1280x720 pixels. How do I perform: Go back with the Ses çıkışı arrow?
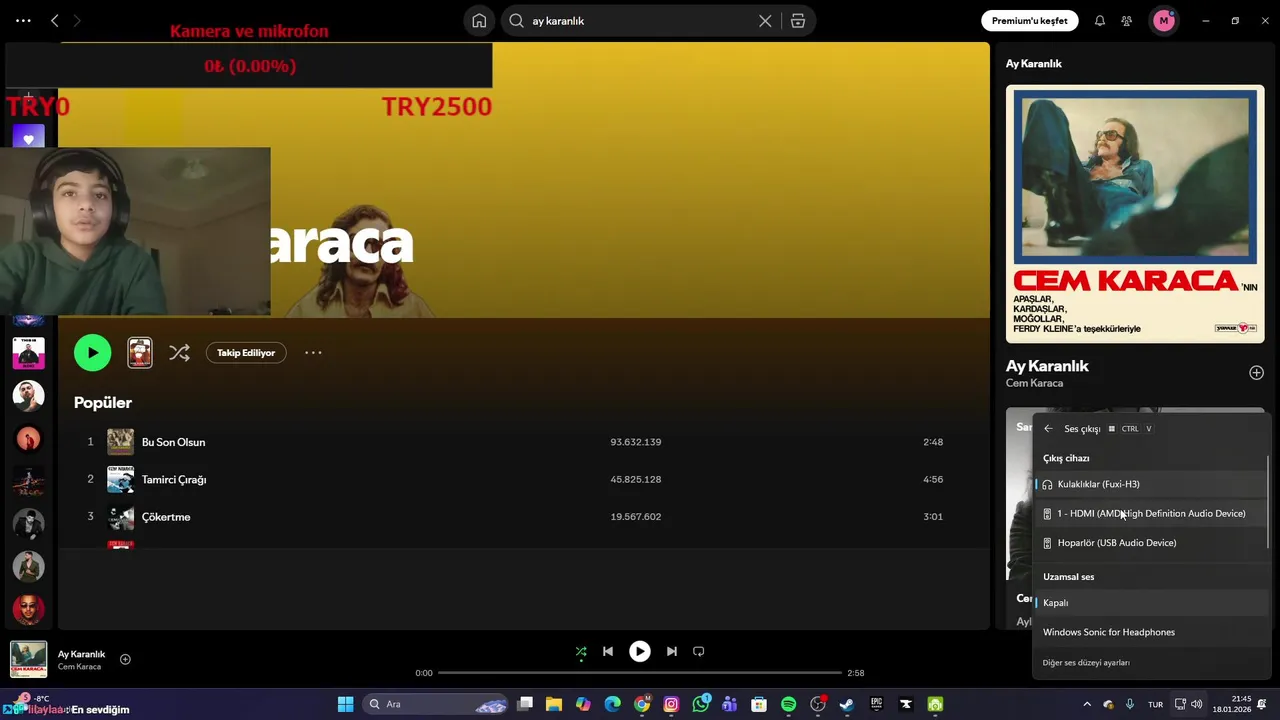point(1048,428)
